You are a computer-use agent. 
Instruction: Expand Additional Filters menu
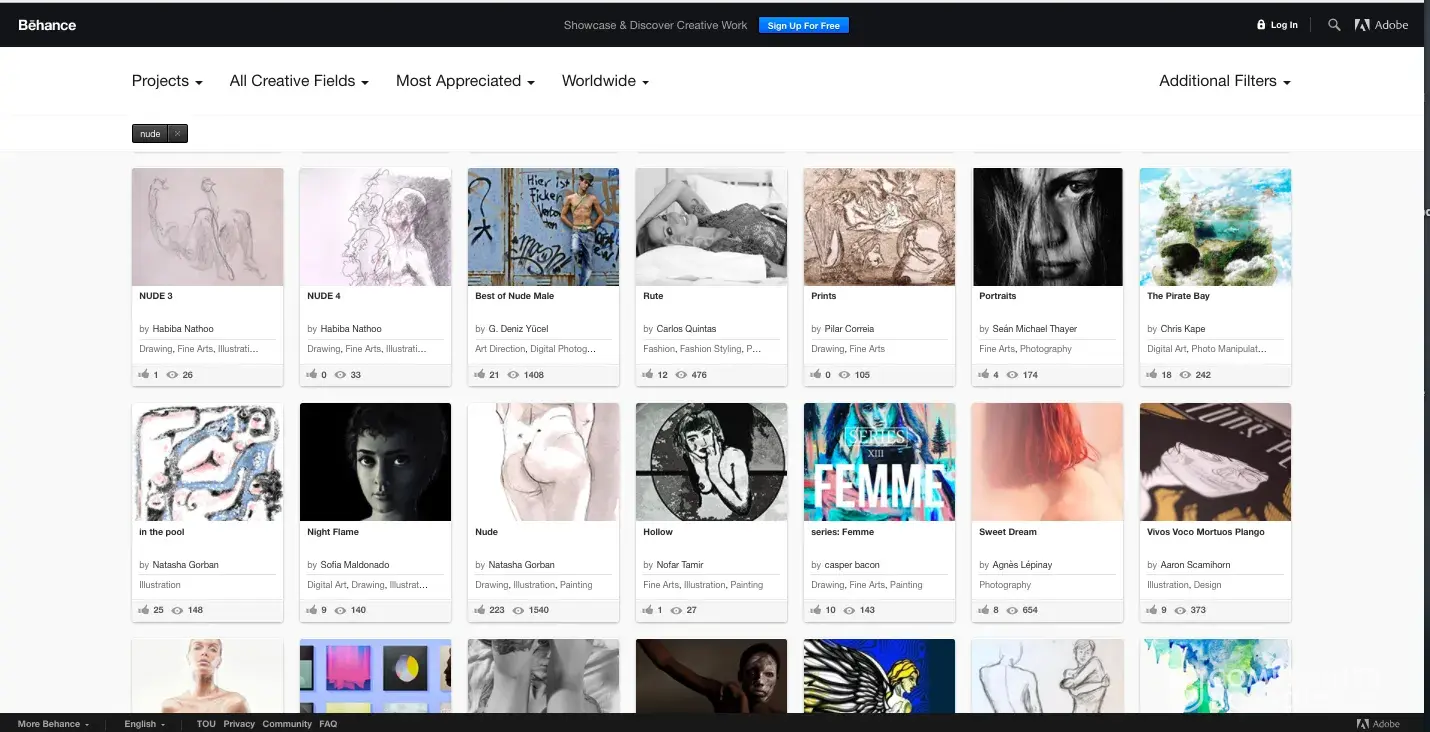1224,81
